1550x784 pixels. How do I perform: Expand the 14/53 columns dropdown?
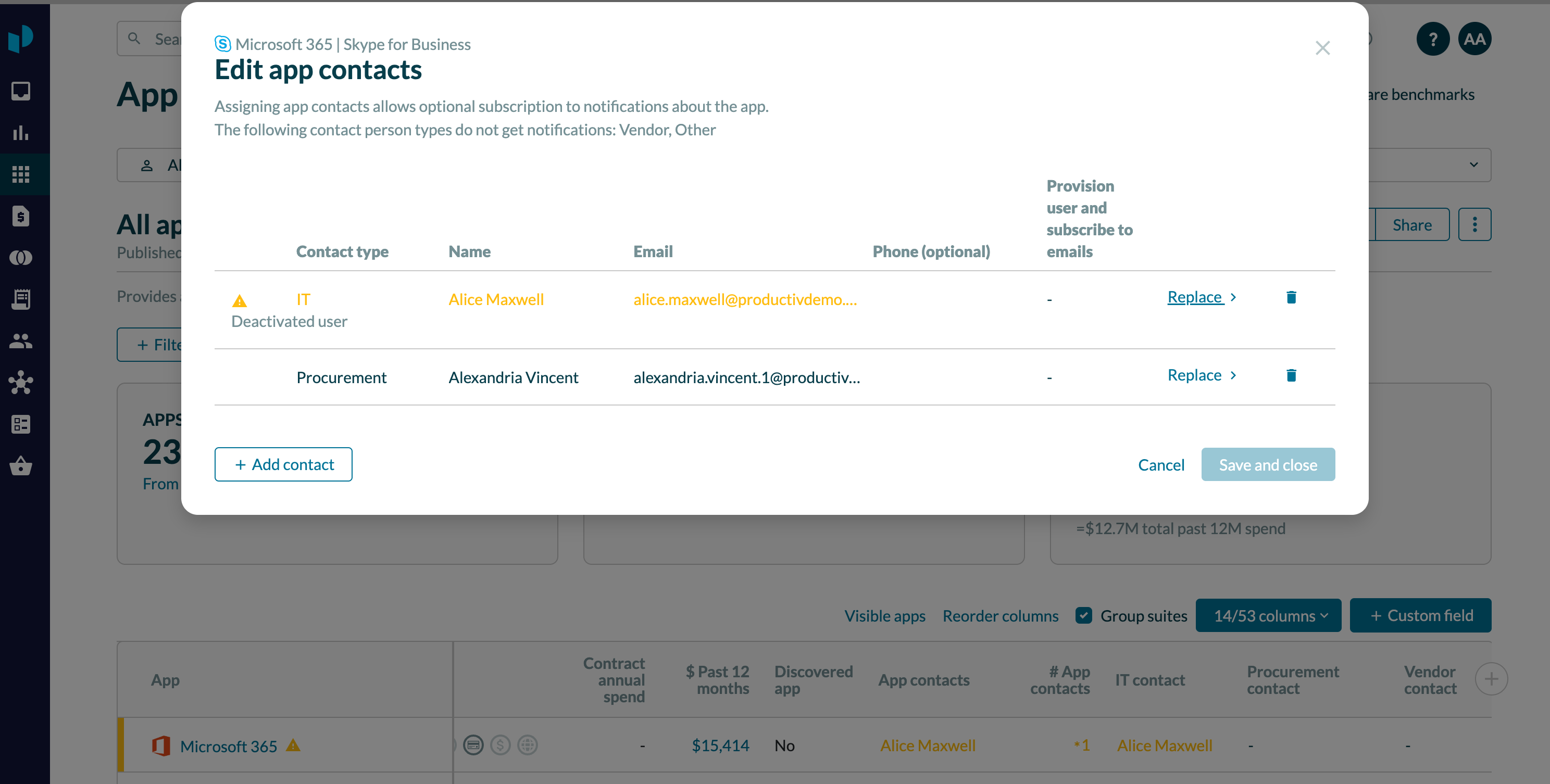coord(1268,615)
